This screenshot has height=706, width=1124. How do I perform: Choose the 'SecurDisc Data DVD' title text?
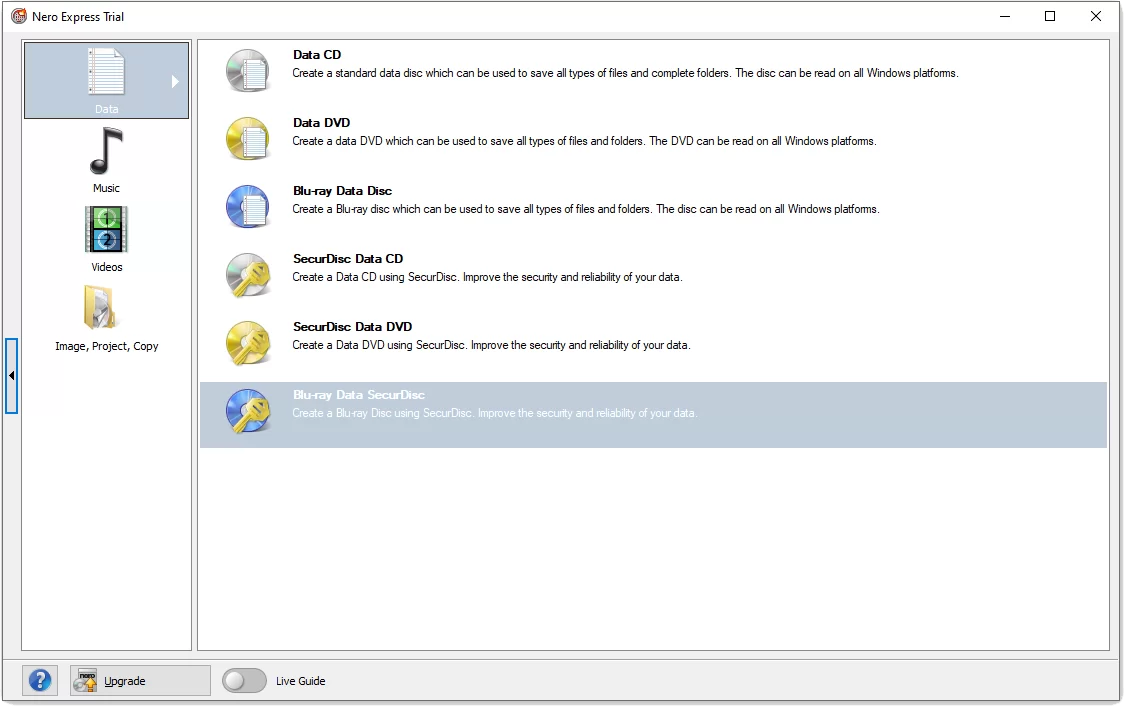[352, 327]
